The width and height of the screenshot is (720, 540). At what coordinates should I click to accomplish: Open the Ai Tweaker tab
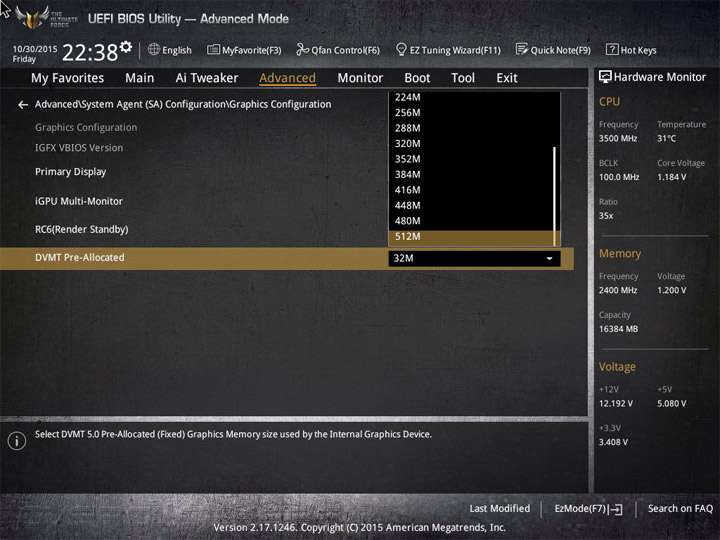click(207, 78)
